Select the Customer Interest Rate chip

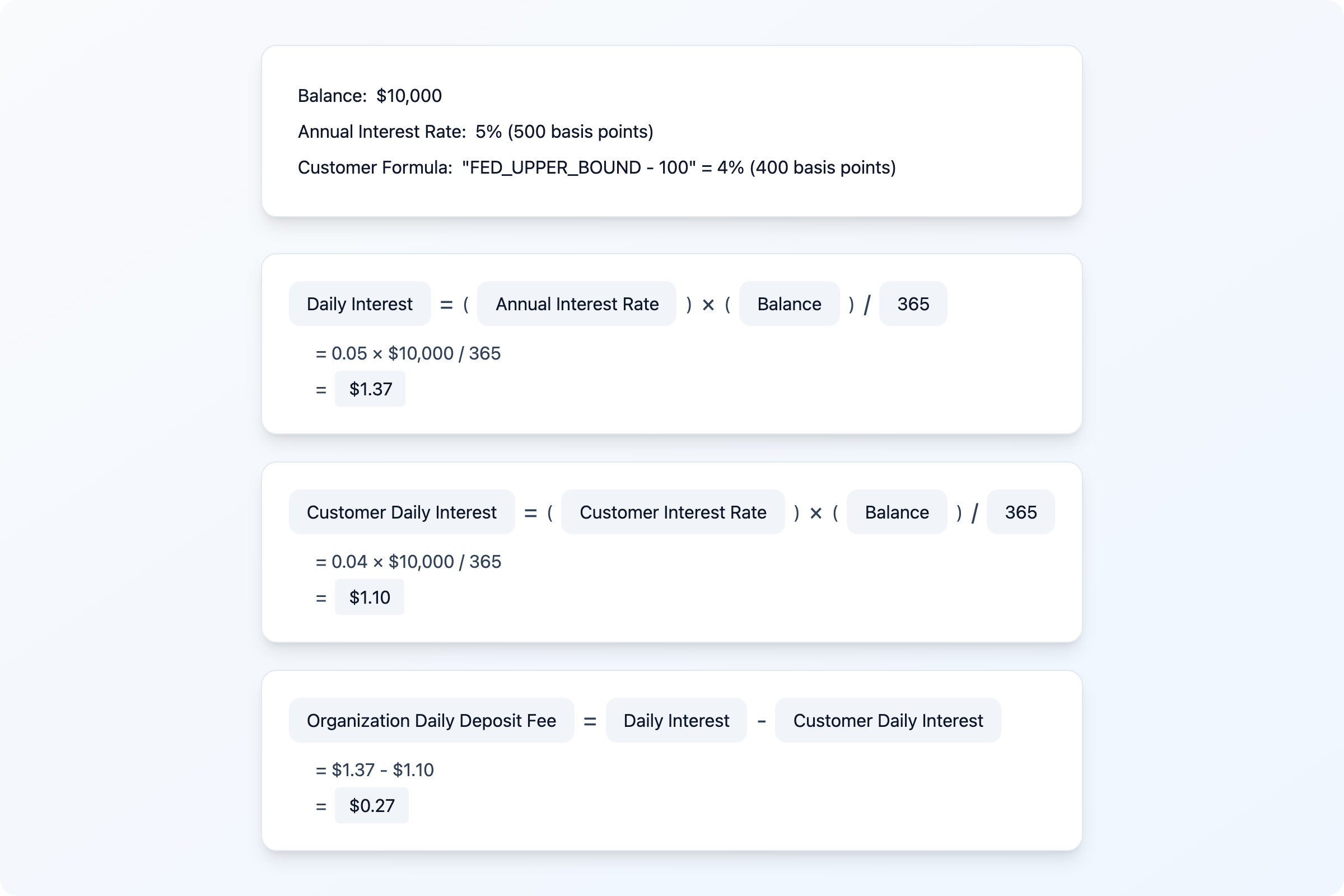click(x=673, y=512)
